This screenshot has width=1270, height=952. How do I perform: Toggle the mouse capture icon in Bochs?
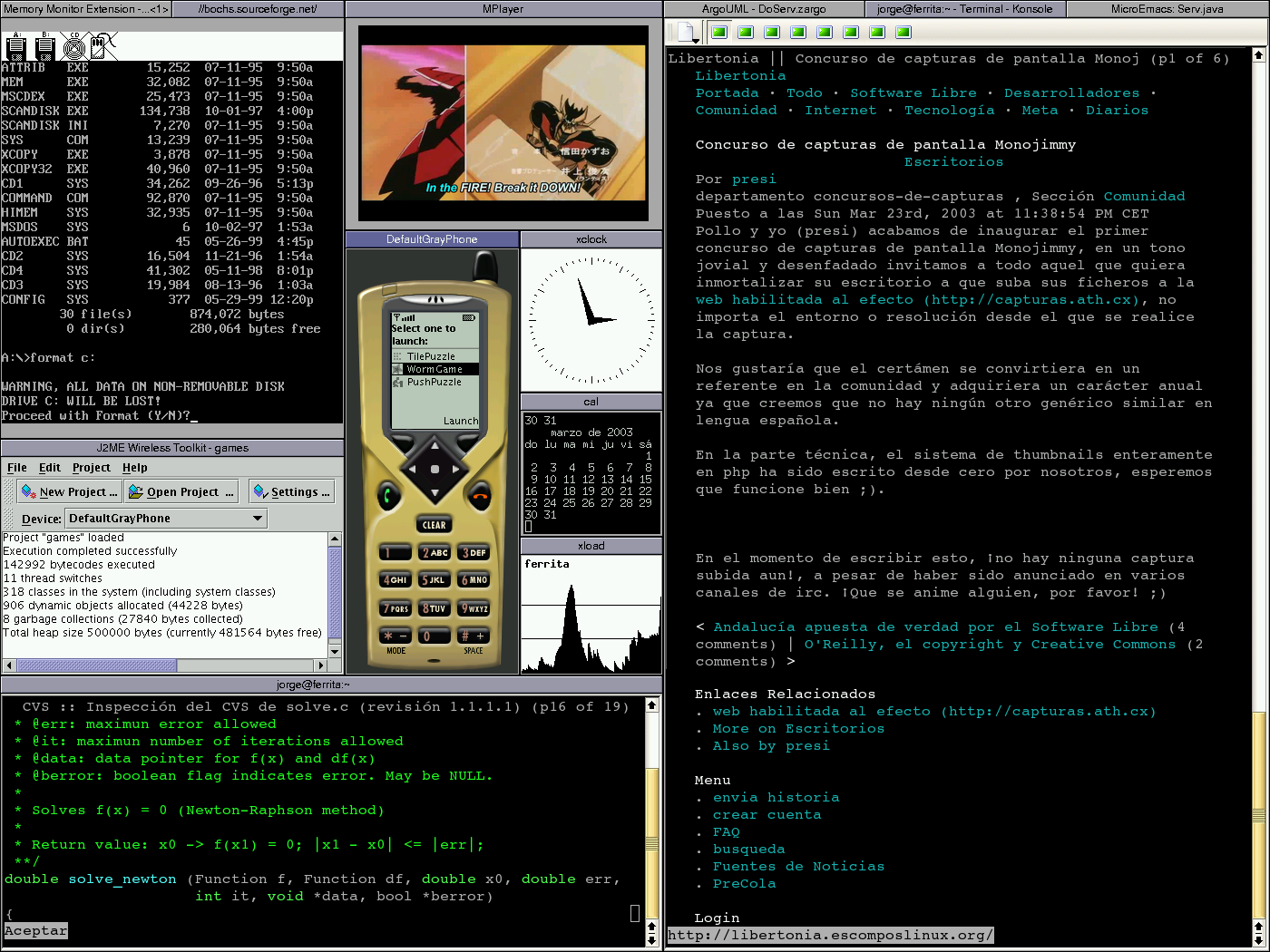103,46
